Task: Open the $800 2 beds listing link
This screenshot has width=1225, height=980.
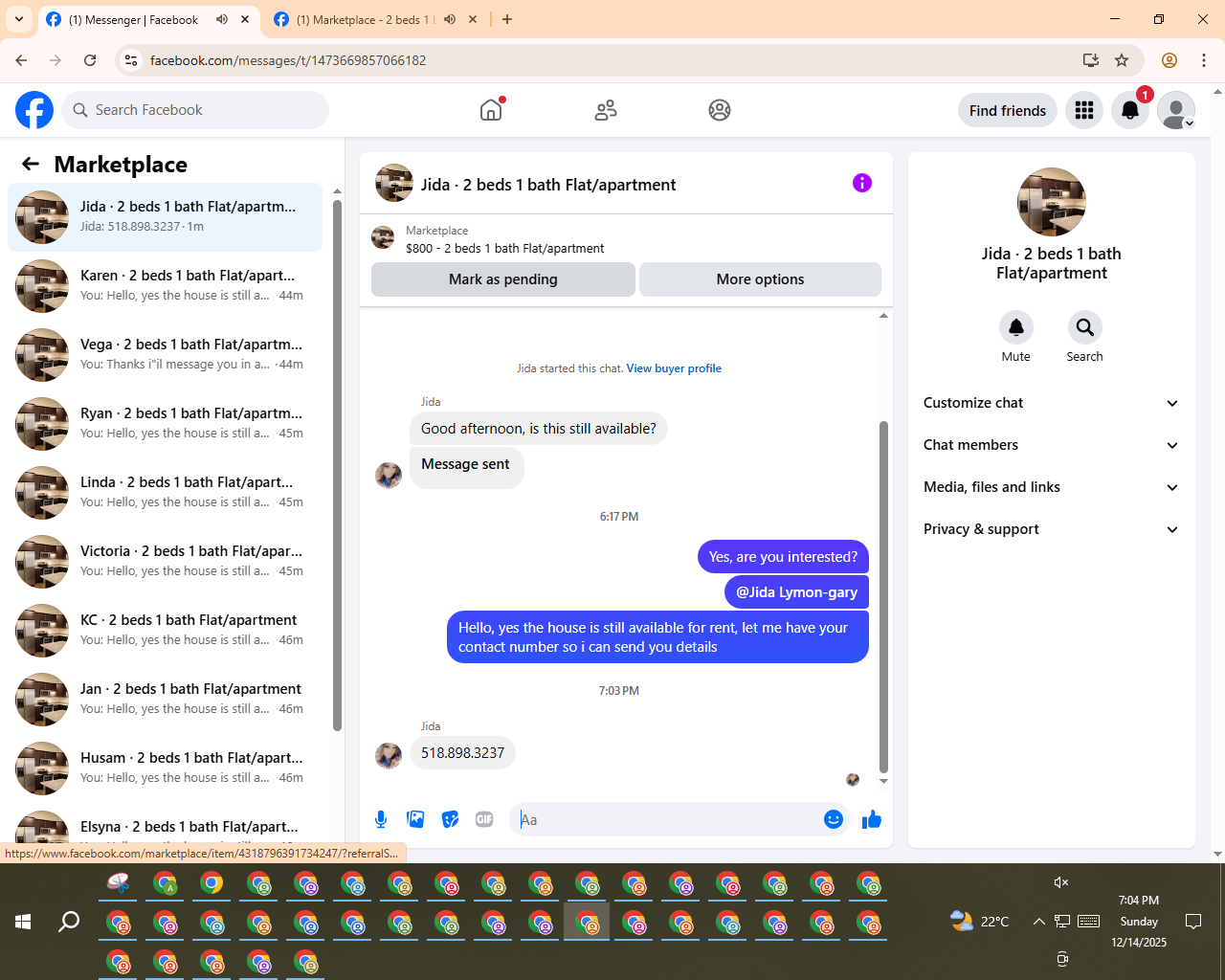Action: pyautogui.click(x=504, y=248)
